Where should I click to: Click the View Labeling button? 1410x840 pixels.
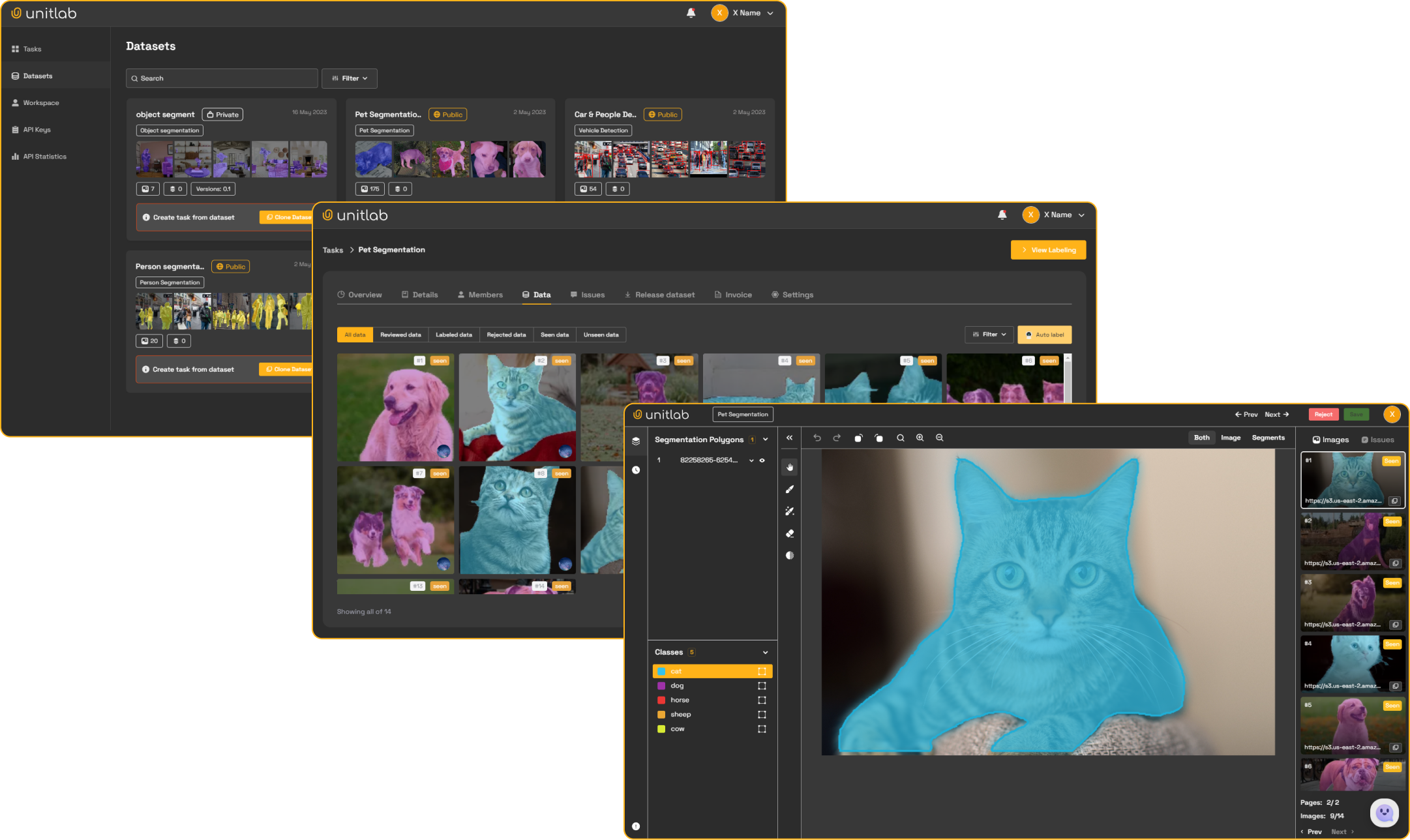[1048, 250]
